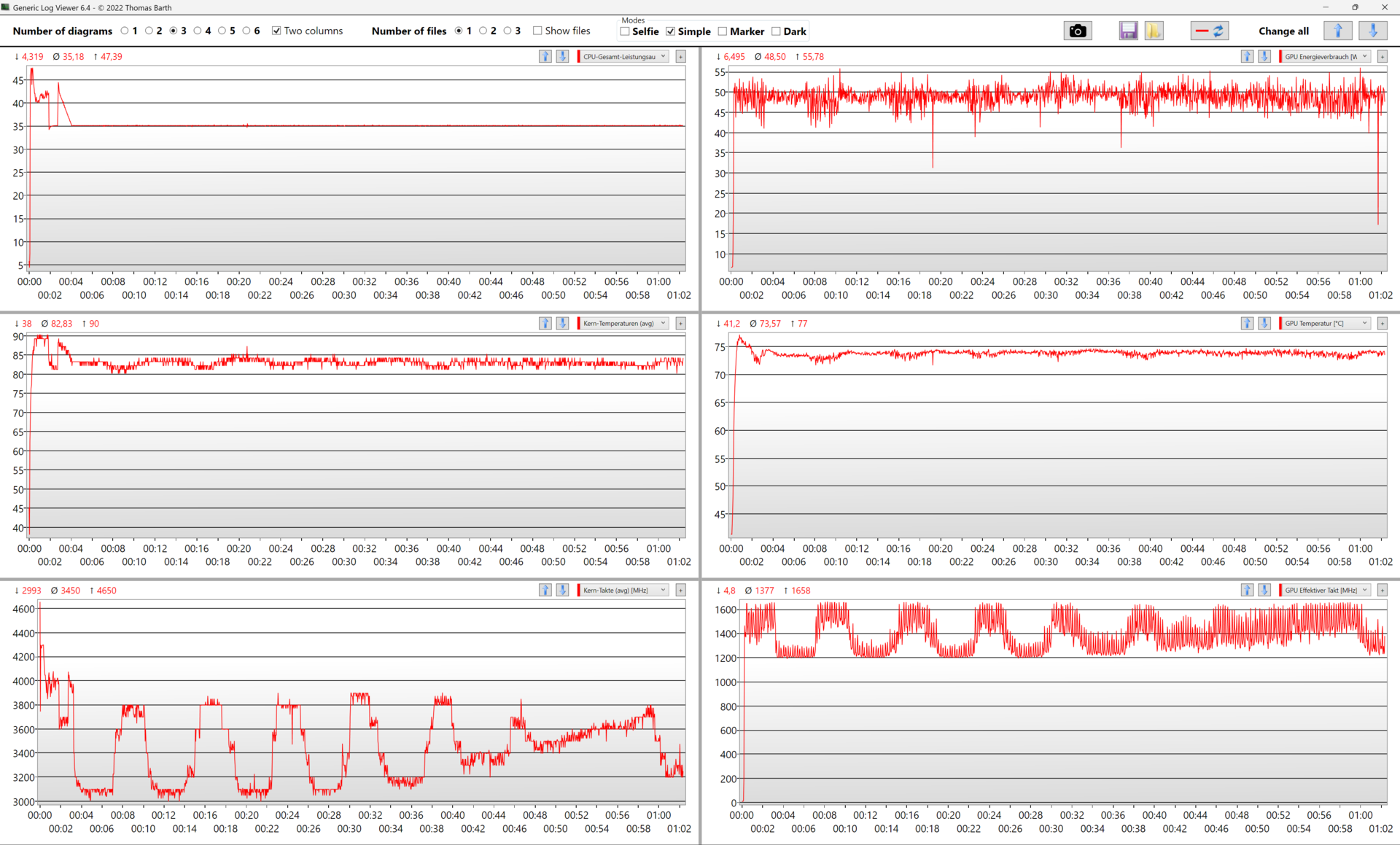Screen dimensions: 1400x845
Task: Click the Change all up arrow
Action: point(1337,31)
